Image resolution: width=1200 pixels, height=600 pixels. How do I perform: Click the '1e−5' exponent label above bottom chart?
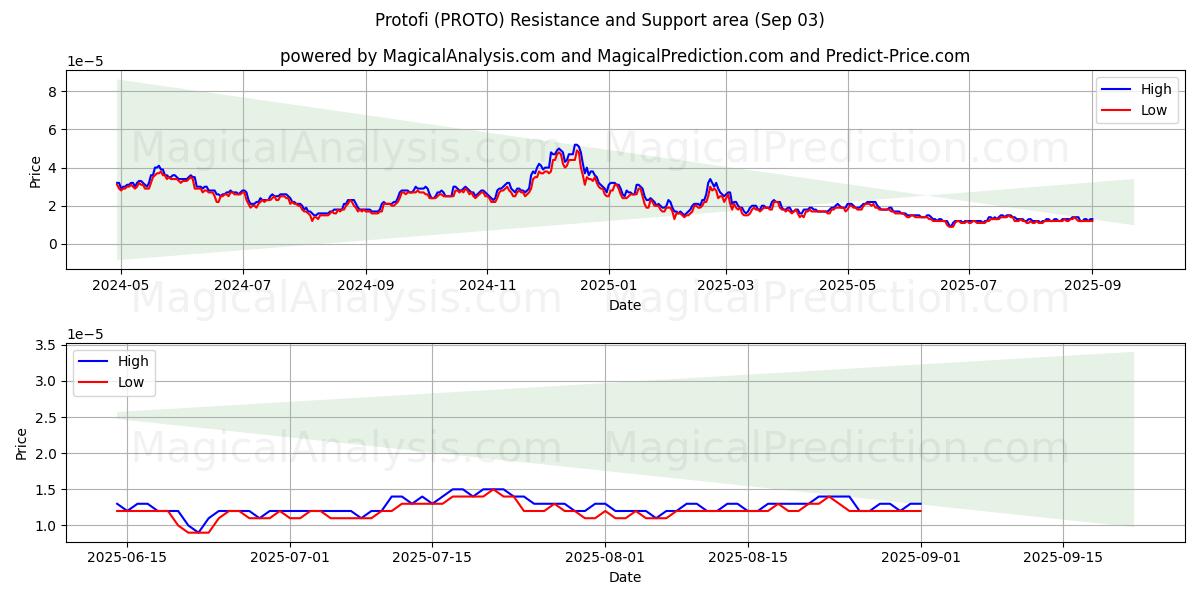point(86,333)
